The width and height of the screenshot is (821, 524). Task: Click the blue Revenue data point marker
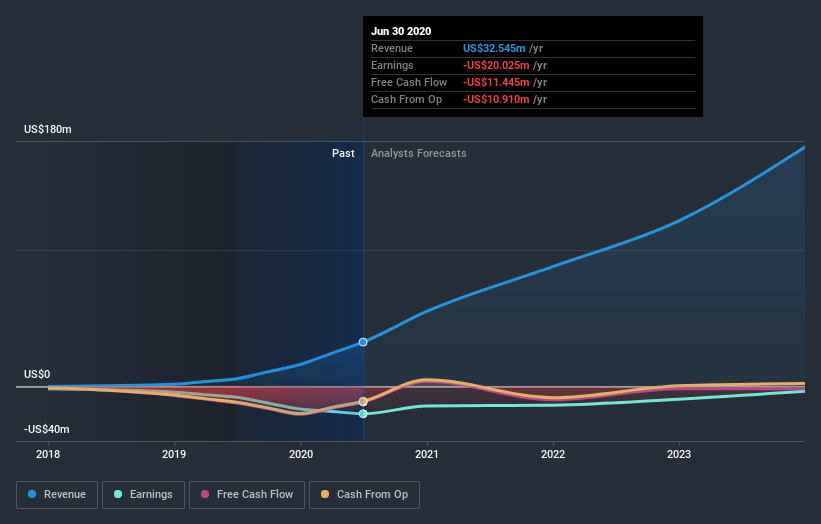(363, 342)
